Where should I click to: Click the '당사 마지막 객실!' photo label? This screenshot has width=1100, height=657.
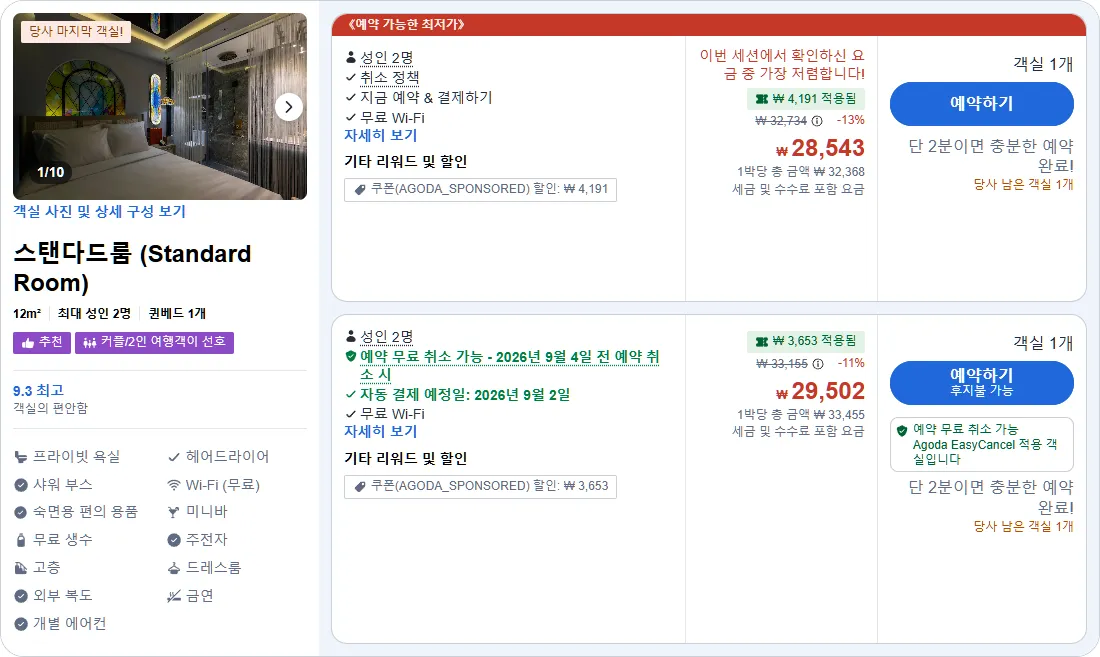tap(76, 31)
